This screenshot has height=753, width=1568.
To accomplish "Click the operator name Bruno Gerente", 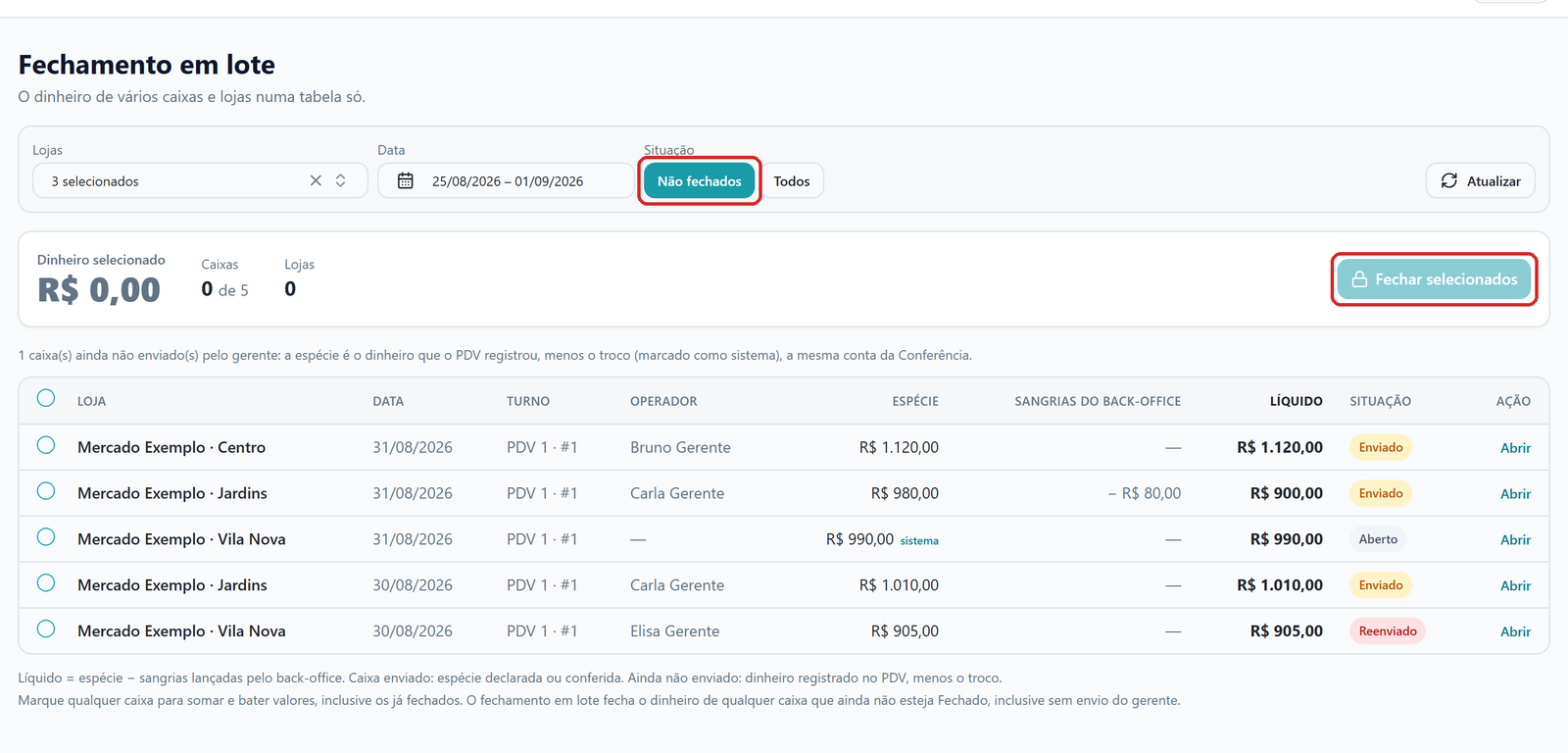I will (x=680, y=447).
